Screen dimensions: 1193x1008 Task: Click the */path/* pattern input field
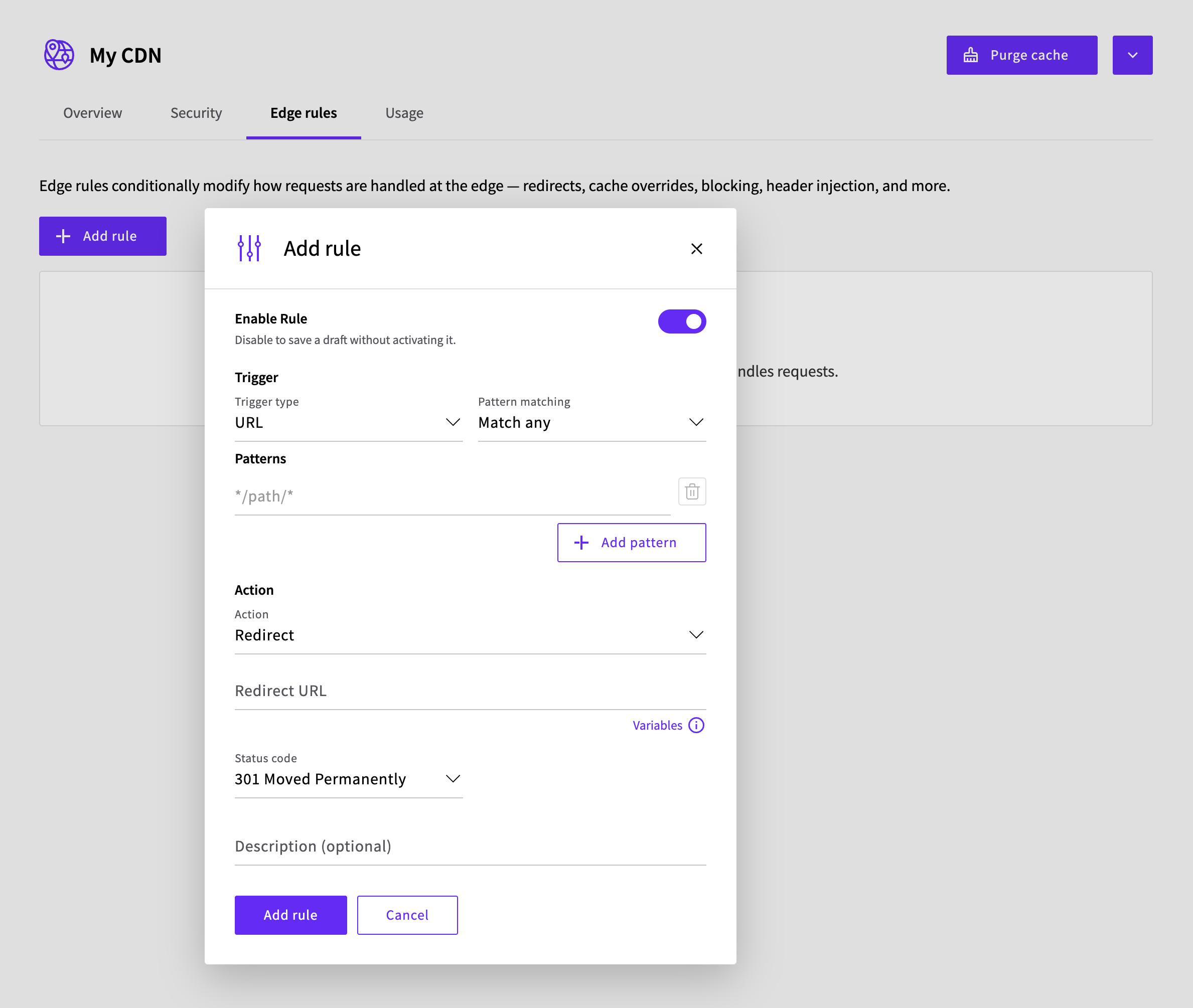coord(452,495)
